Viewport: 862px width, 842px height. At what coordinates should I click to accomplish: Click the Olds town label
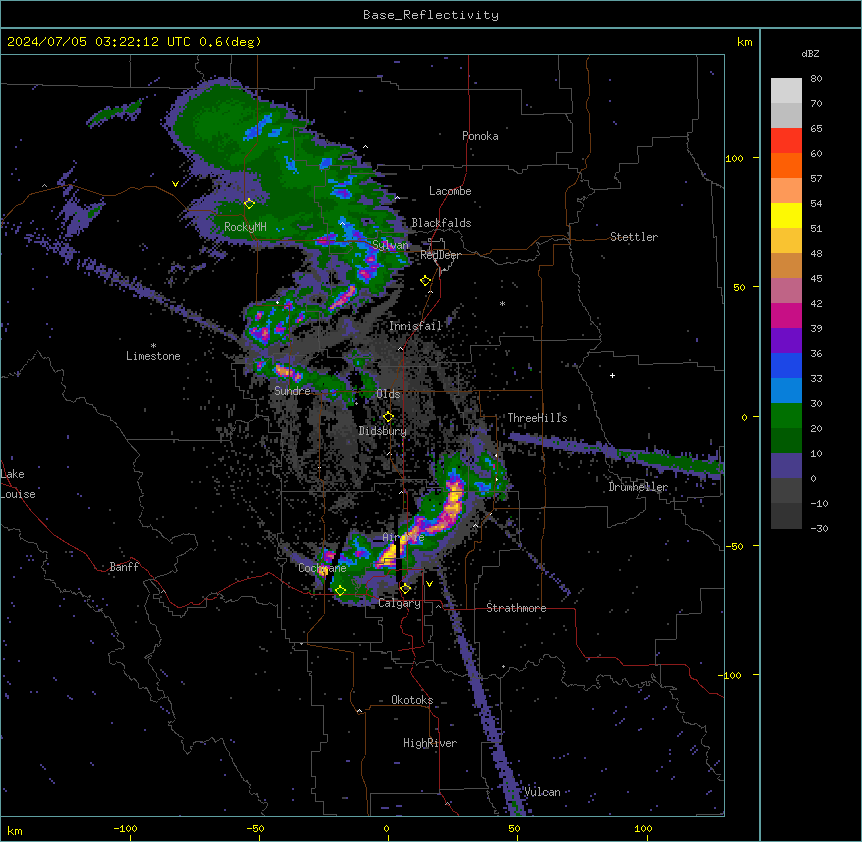388,394
